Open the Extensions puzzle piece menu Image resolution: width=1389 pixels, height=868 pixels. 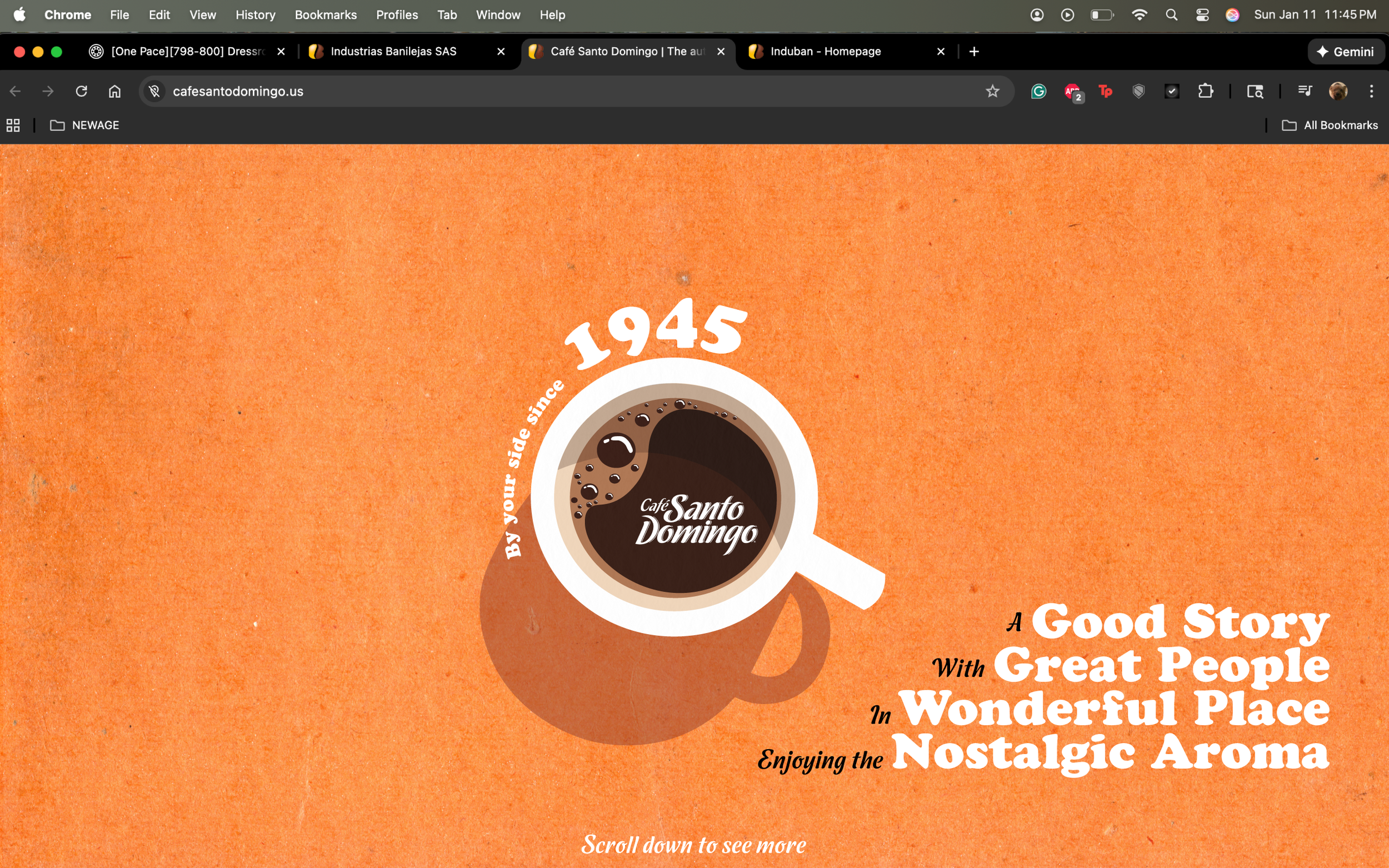pyautogui.click(x=1205, y=91)
